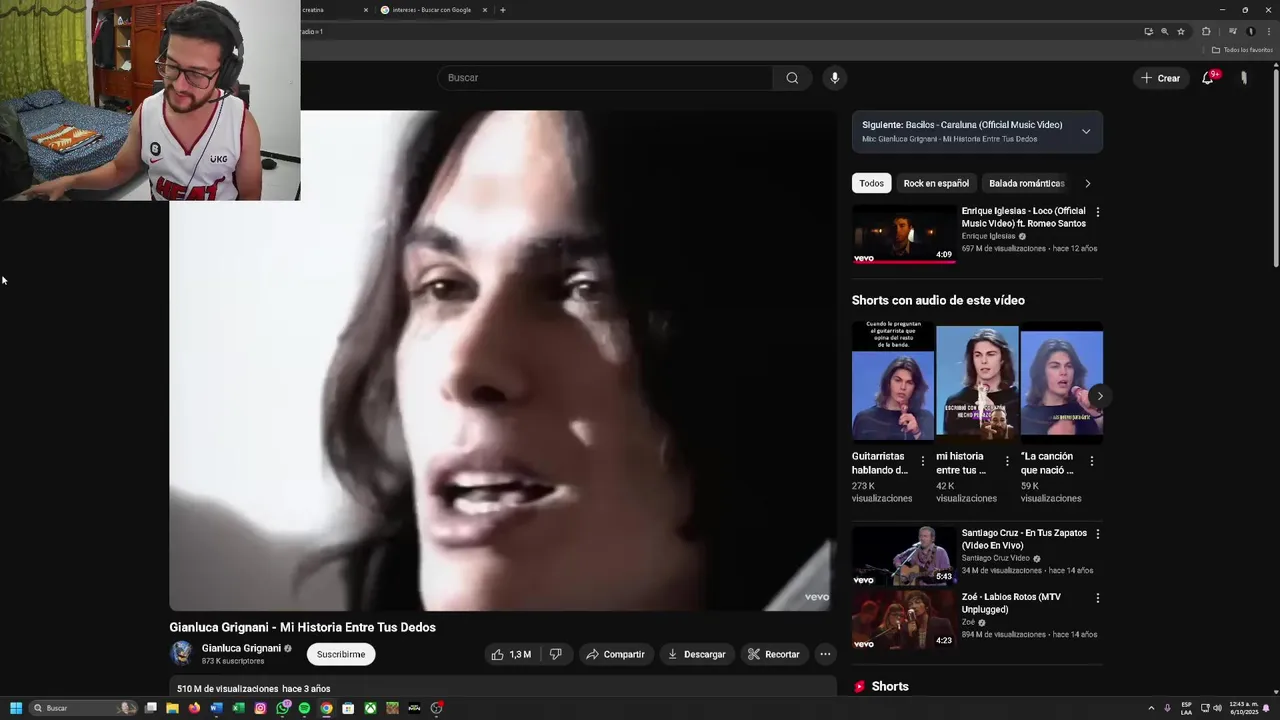This screenshot has width=1280, height=720.
Task: Open Windows Start menu
Action: (x=16, y=708)
